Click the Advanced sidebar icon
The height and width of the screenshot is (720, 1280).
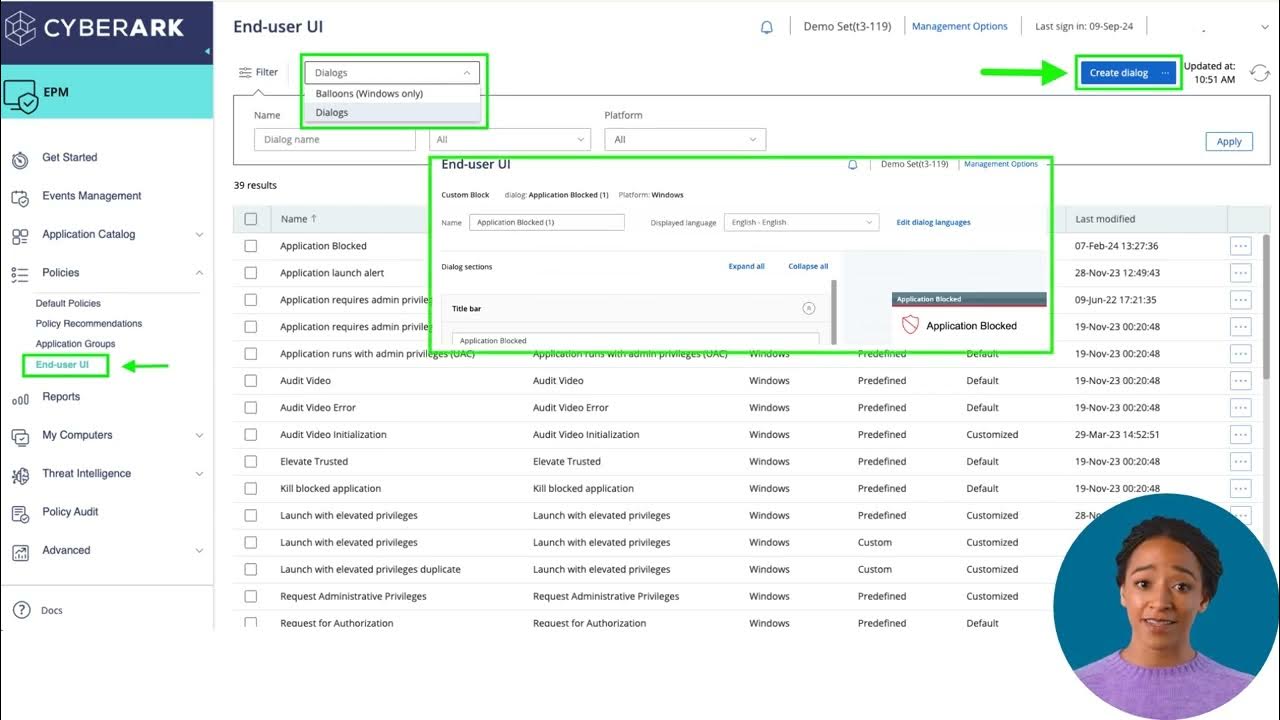[x=20, y=552]
